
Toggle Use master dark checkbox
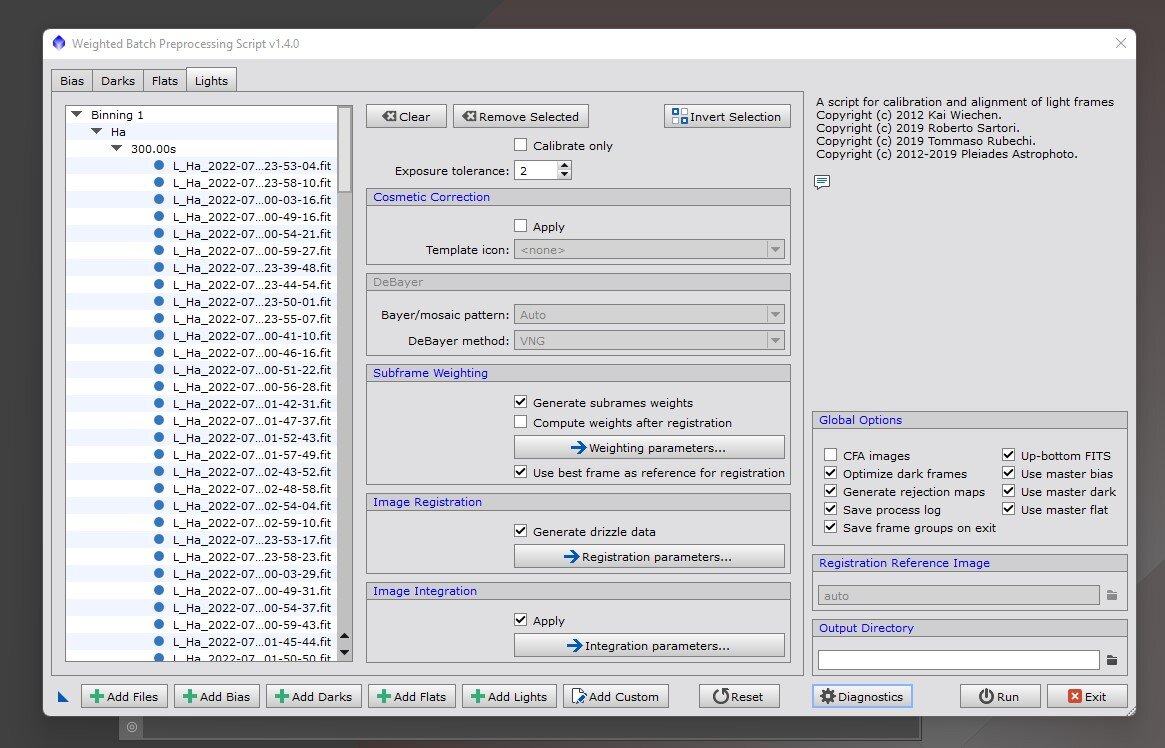[1008, 491]
